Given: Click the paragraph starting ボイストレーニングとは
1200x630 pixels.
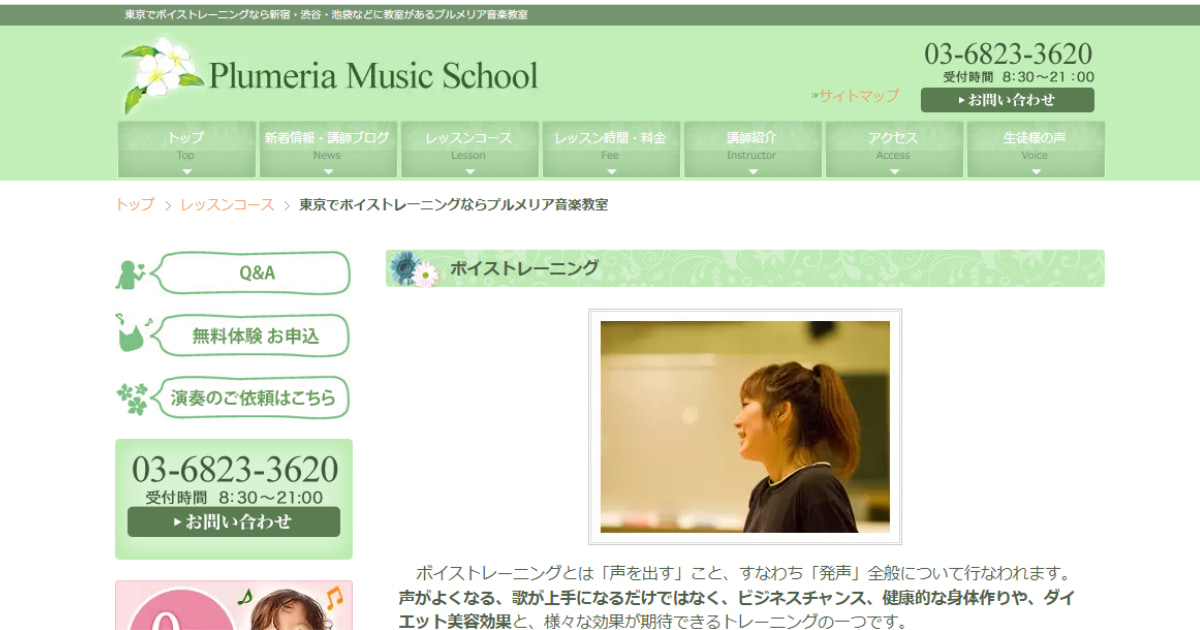Looking at the screenshot, I should click(x=736, y=598).
